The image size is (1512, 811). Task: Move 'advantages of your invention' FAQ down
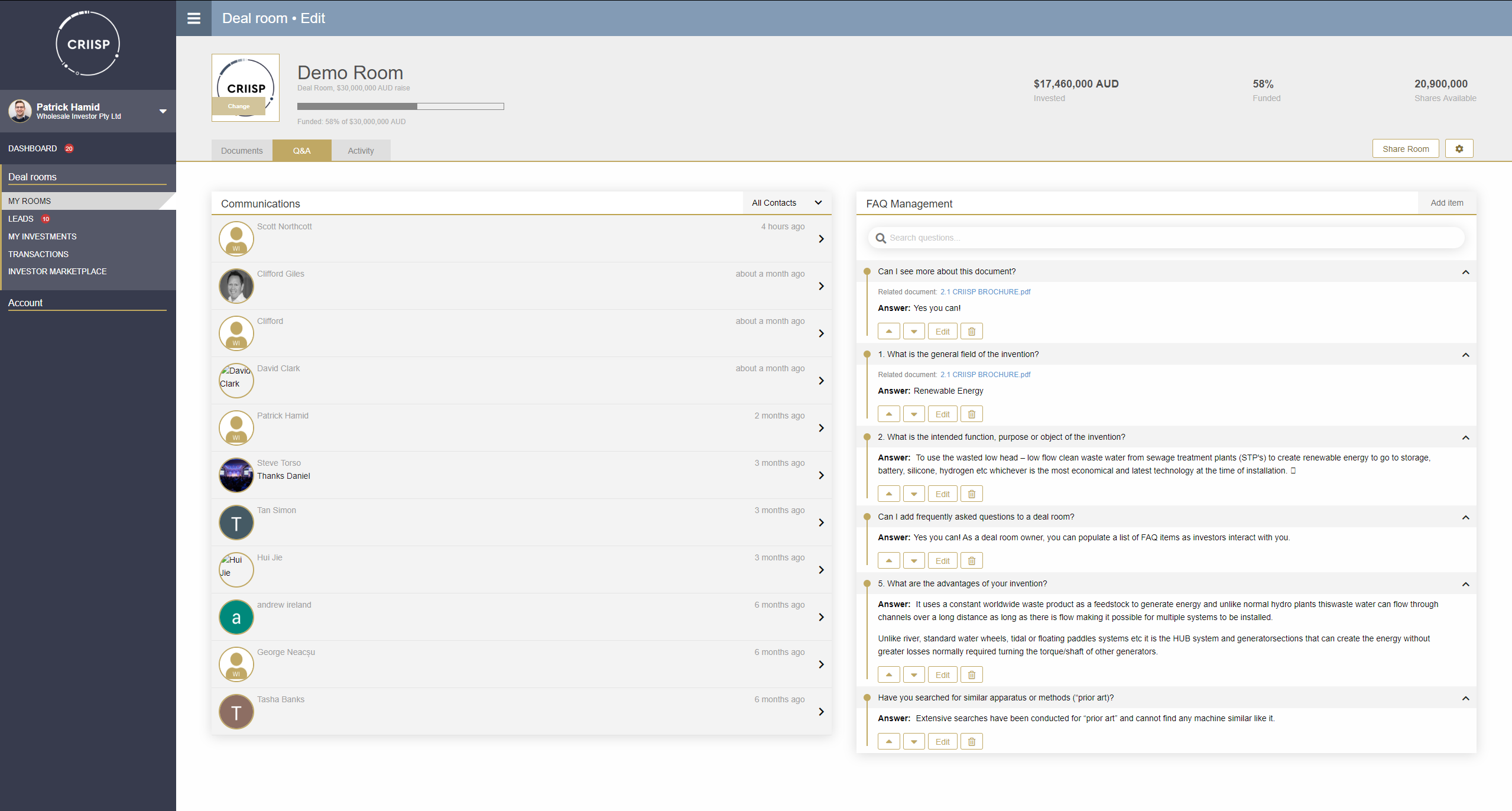click(x=914, y=675)
